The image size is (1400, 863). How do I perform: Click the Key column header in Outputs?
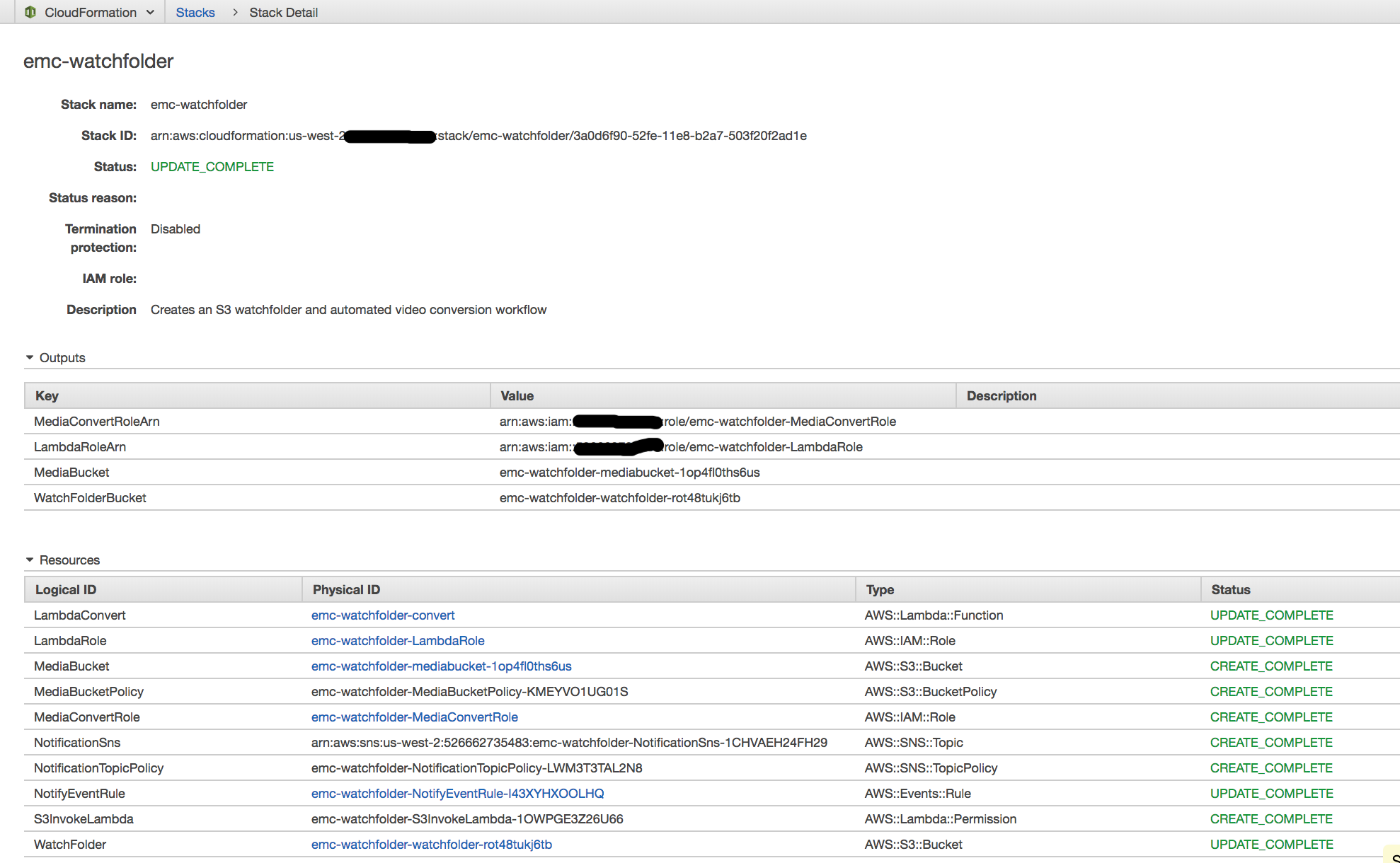pyautogui.click(x=258, y=396)
